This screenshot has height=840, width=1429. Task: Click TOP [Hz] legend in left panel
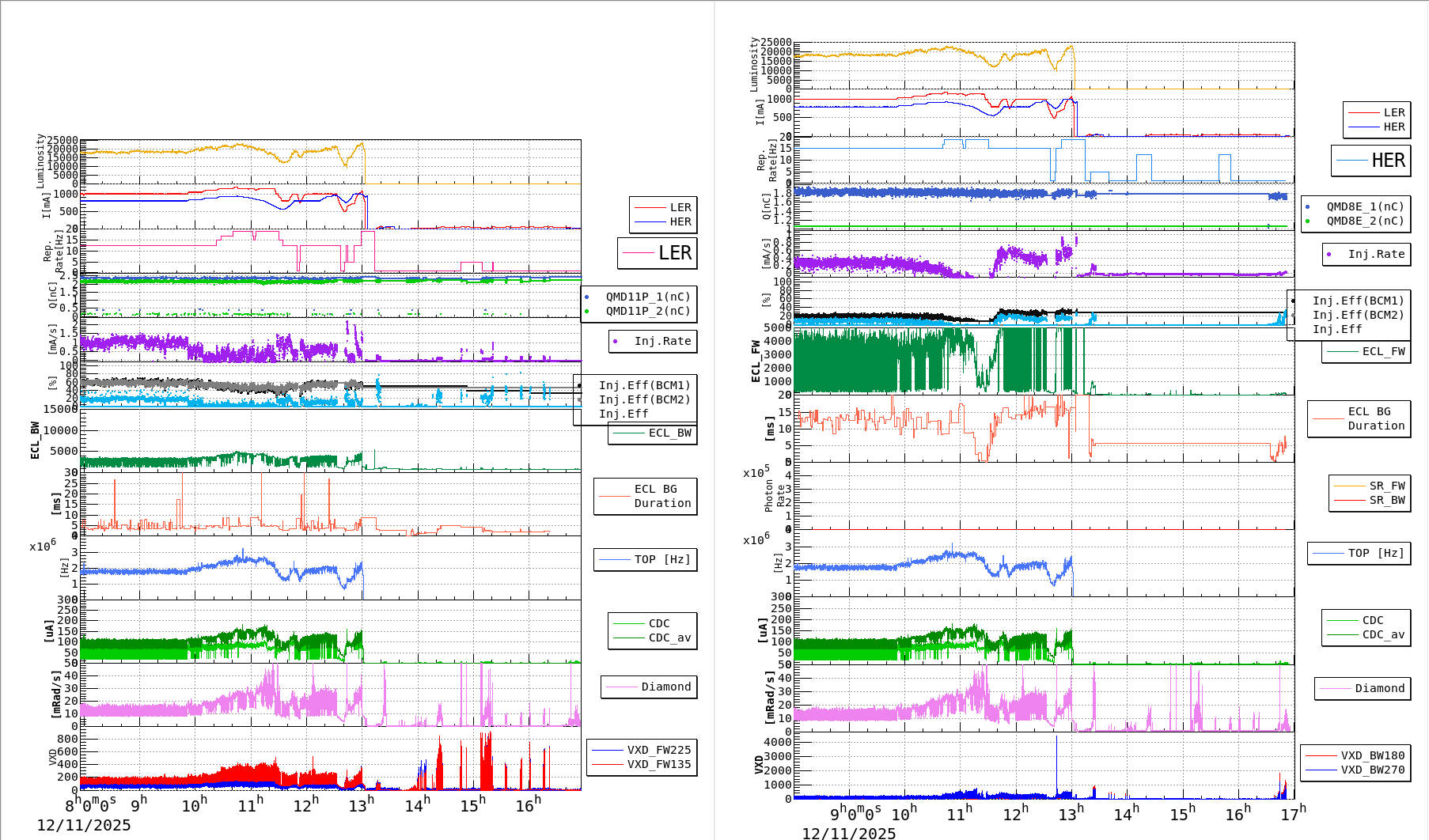tap(661, 559)
